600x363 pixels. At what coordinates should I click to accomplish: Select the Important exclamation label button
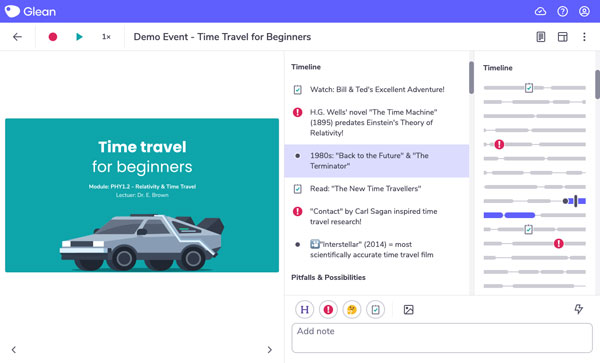click(x=328, y=309)
